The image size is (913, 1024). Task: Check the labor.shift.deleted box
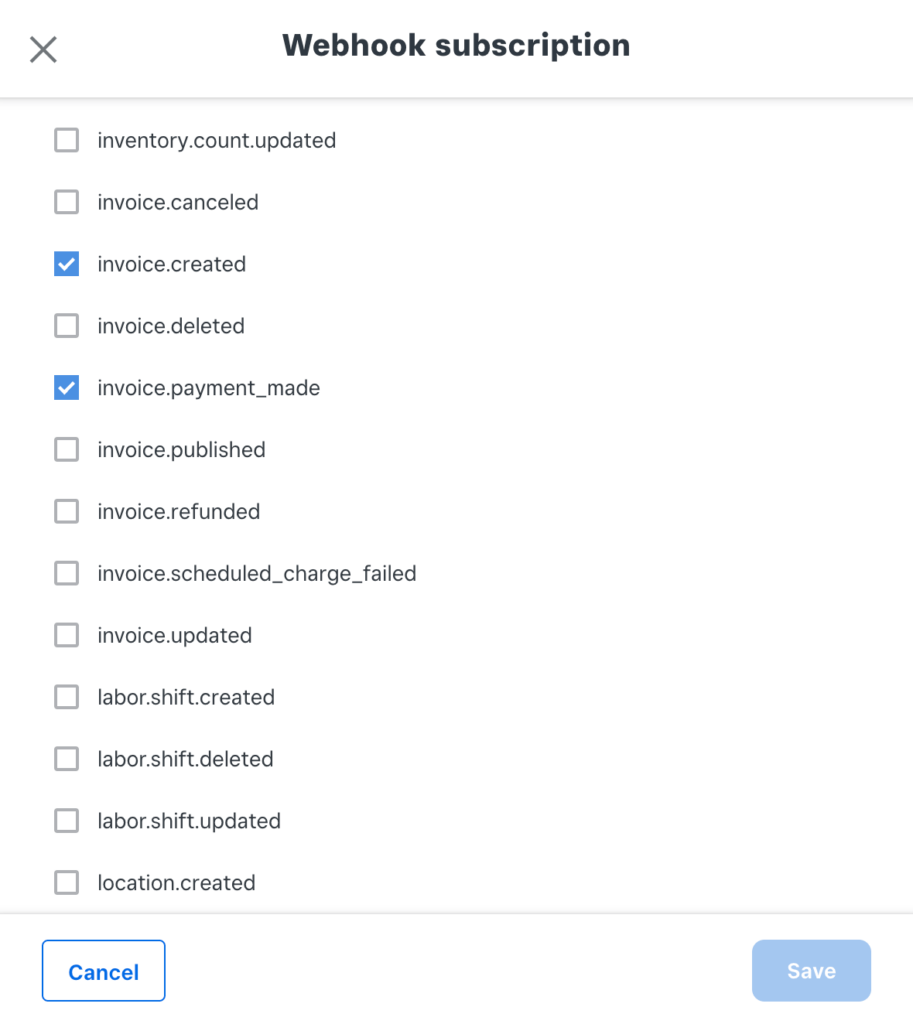pos(67,759)
